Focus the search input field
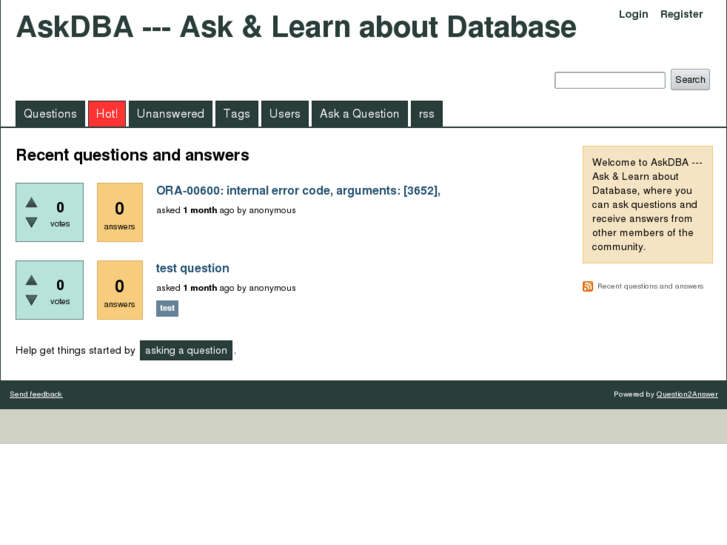Screen dimensions: 727x545 click(x=610, y=80)
